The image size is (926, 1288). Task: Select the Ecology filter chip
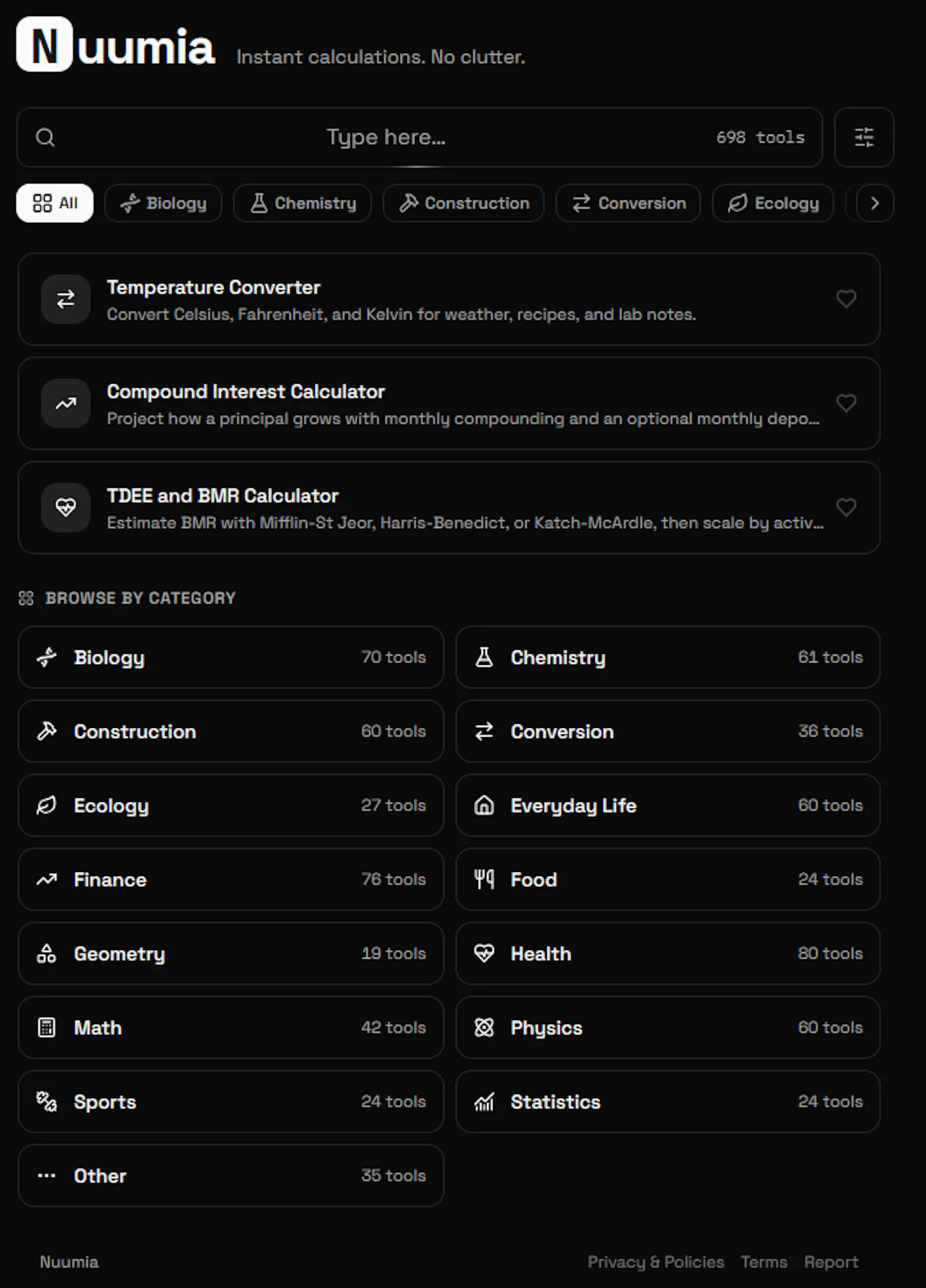(773, 203)
